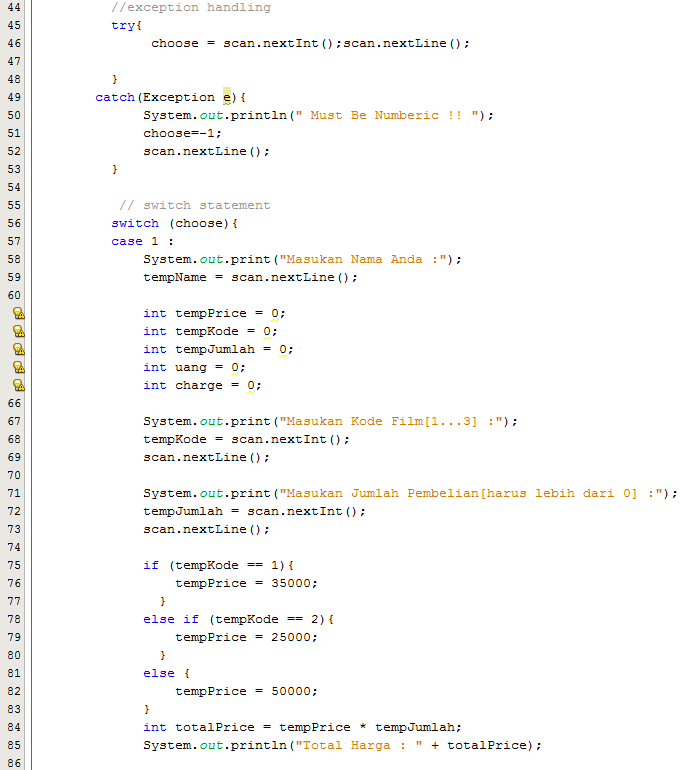Click "totalPrice" in the int declaration
Image resolution: width=680 pixels, height=770 pixels.
pos(215,727)
